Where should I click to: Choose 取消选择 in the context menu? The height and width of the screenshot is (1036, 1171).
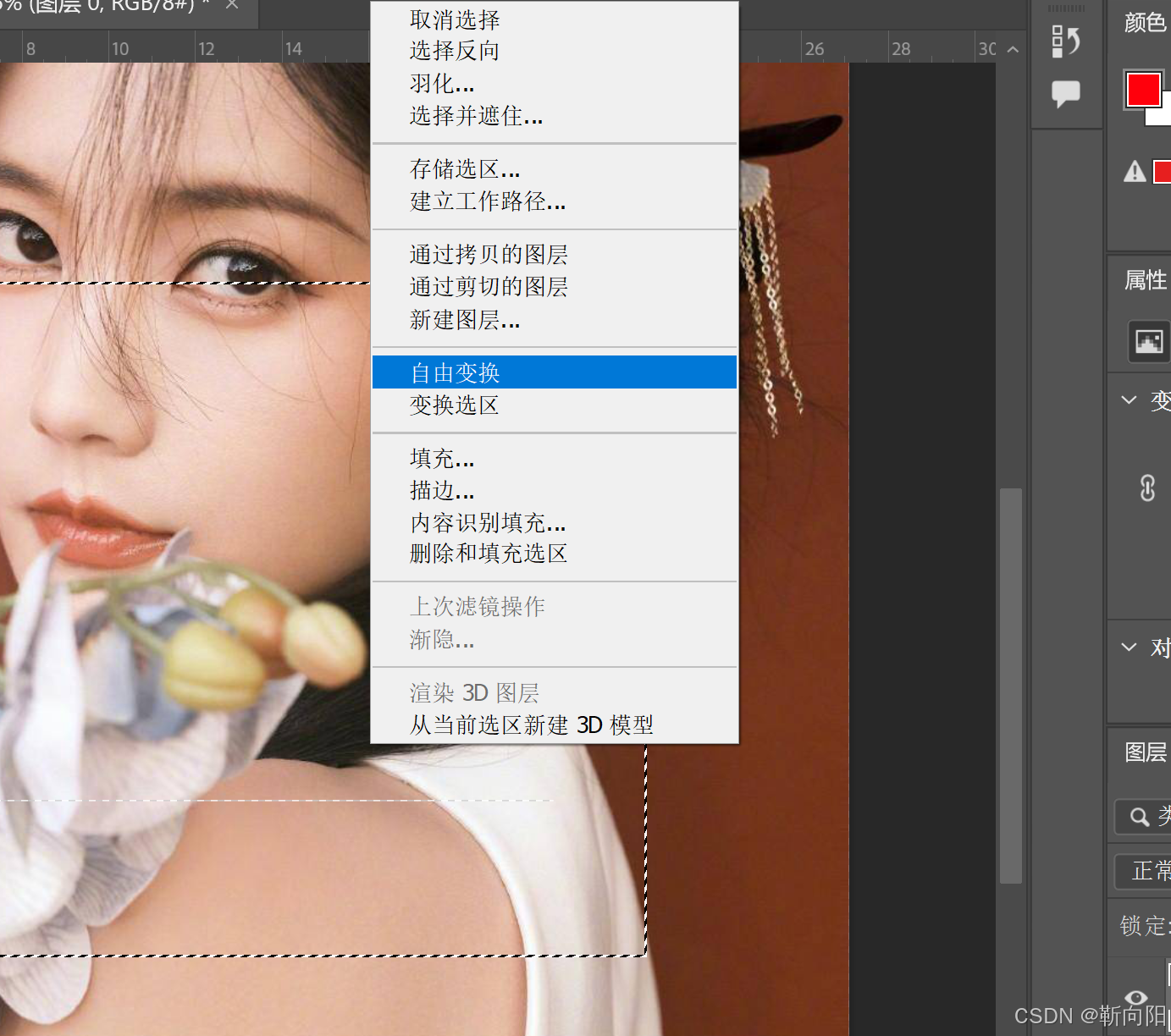click(x=554, y=19)
